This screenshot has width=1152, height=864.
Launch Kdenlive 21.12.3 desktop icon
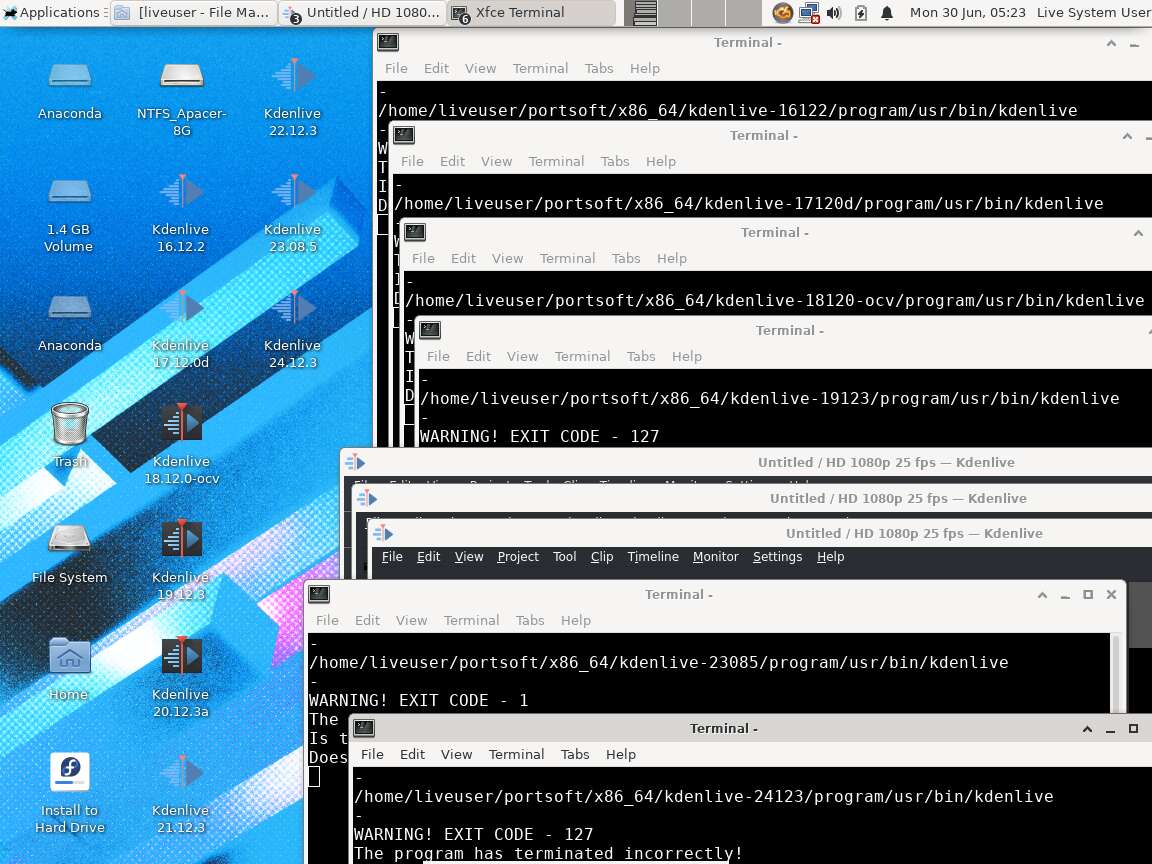coord(181,793)
